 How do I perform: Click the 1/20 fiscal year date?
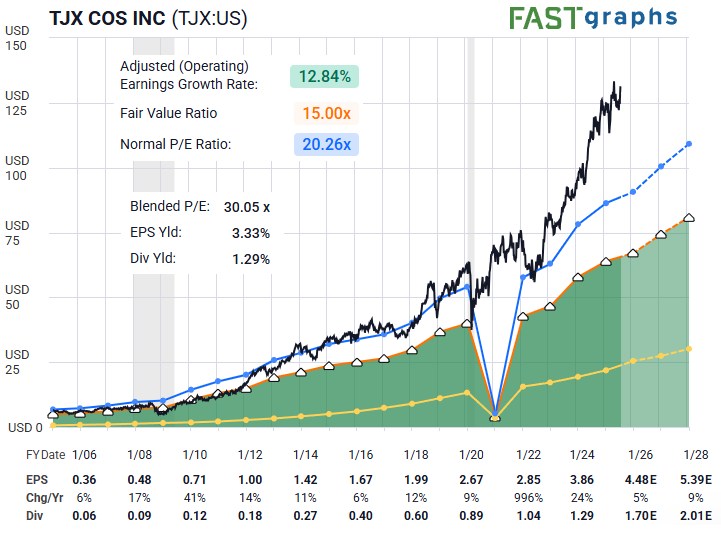[x=471, y=455]
